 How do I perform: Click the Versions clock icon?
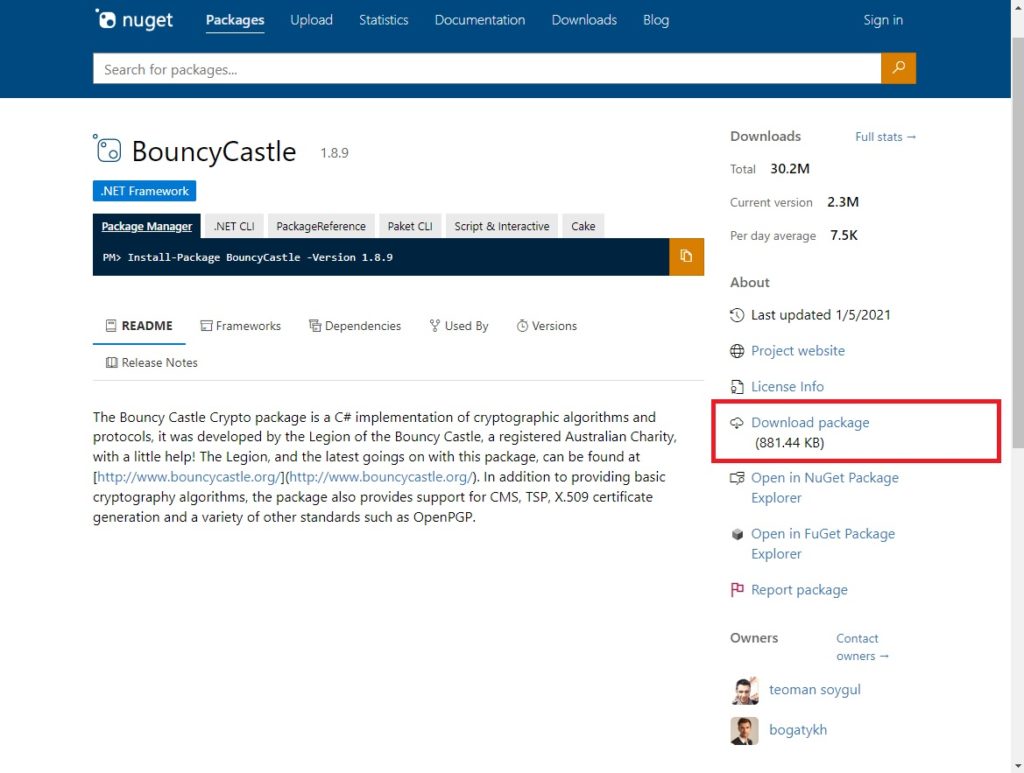tap(522, 326)
